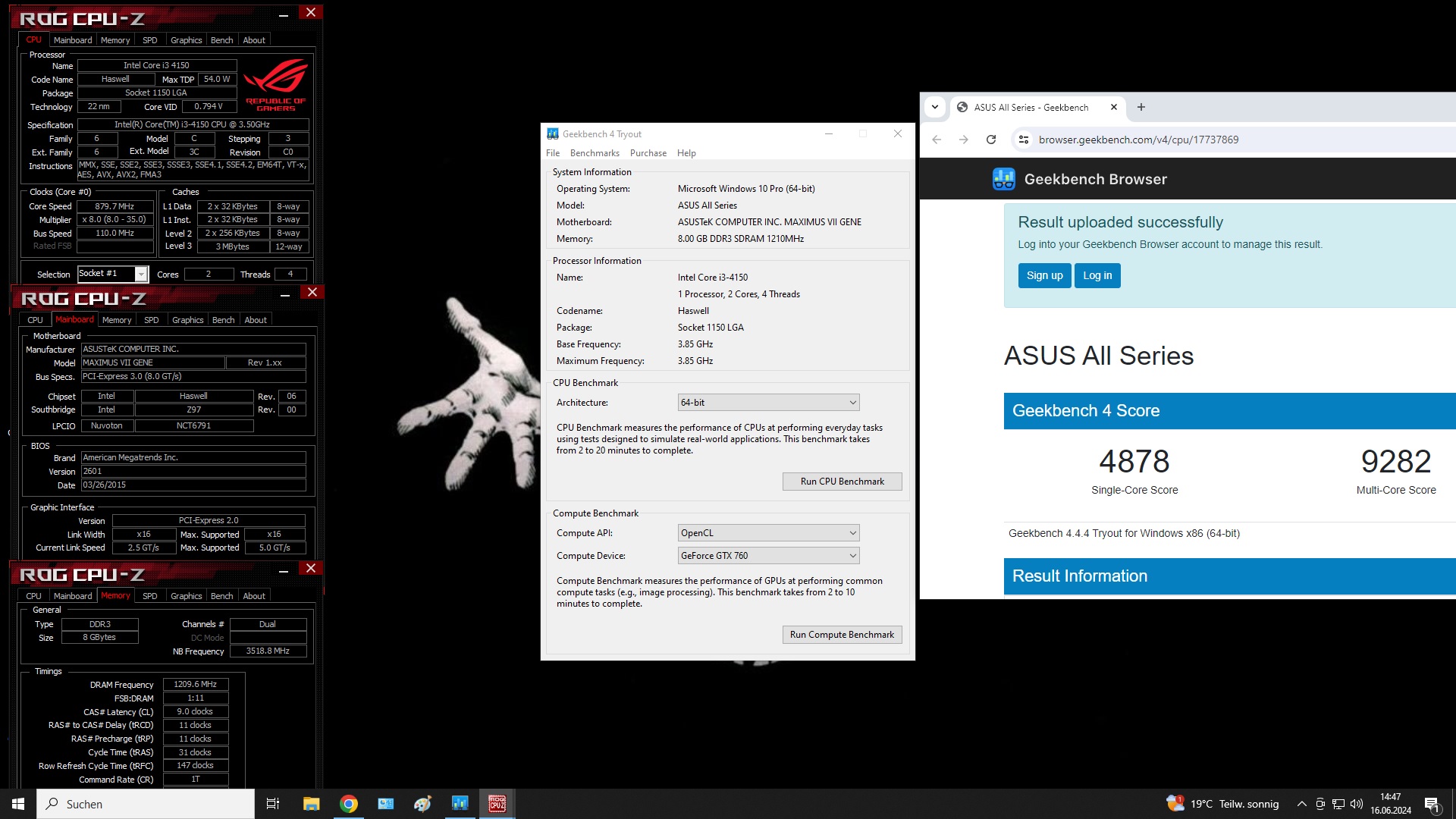Close the ASUS All Series Geekbench tab
1456x819 pixels.
pyautogui.click(x=1114, y=107)
